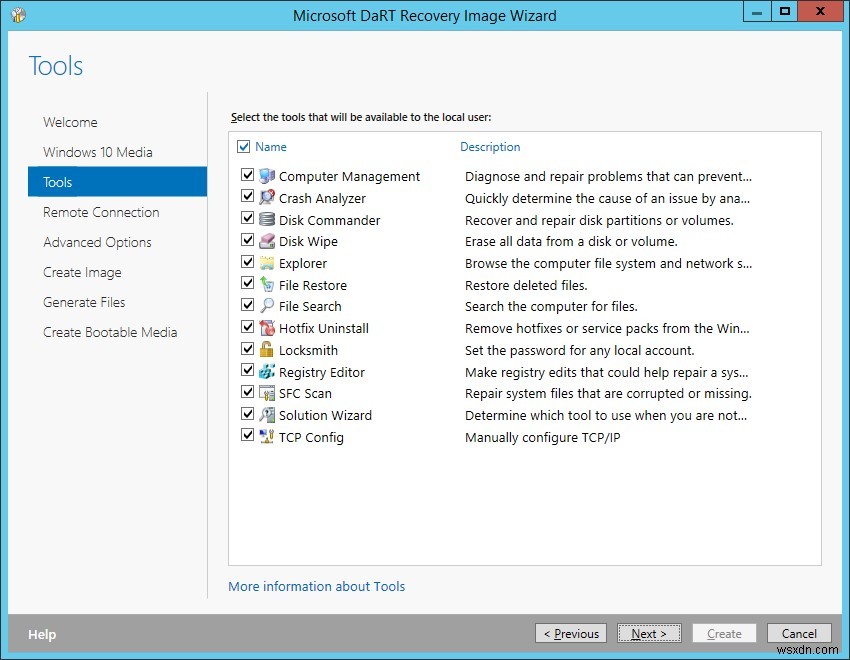Go to the Welcome step
This screenshot has height=660, width=850.
(70, 122)
